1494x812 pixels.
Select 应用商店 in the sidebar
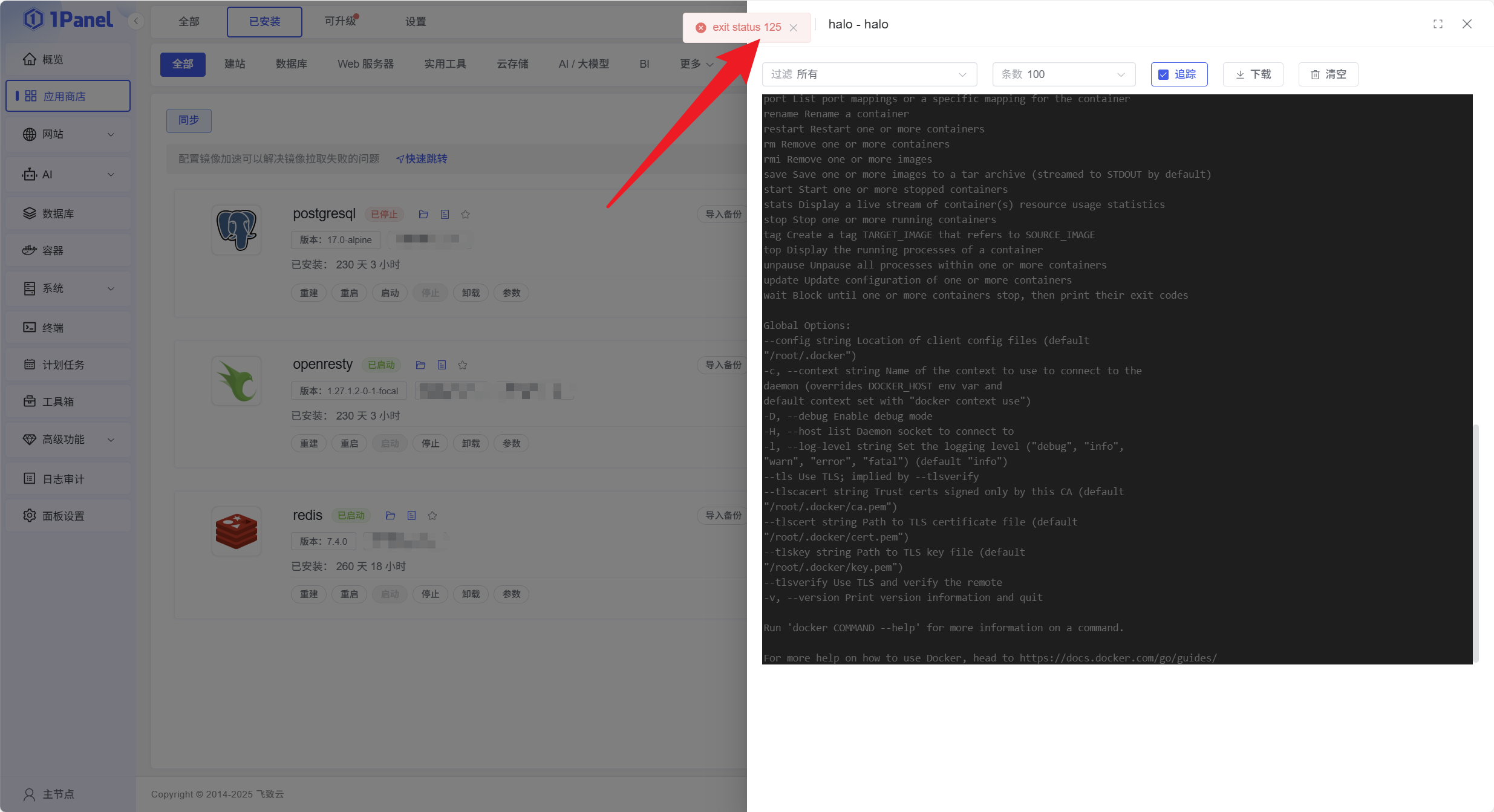coord(68,96)
